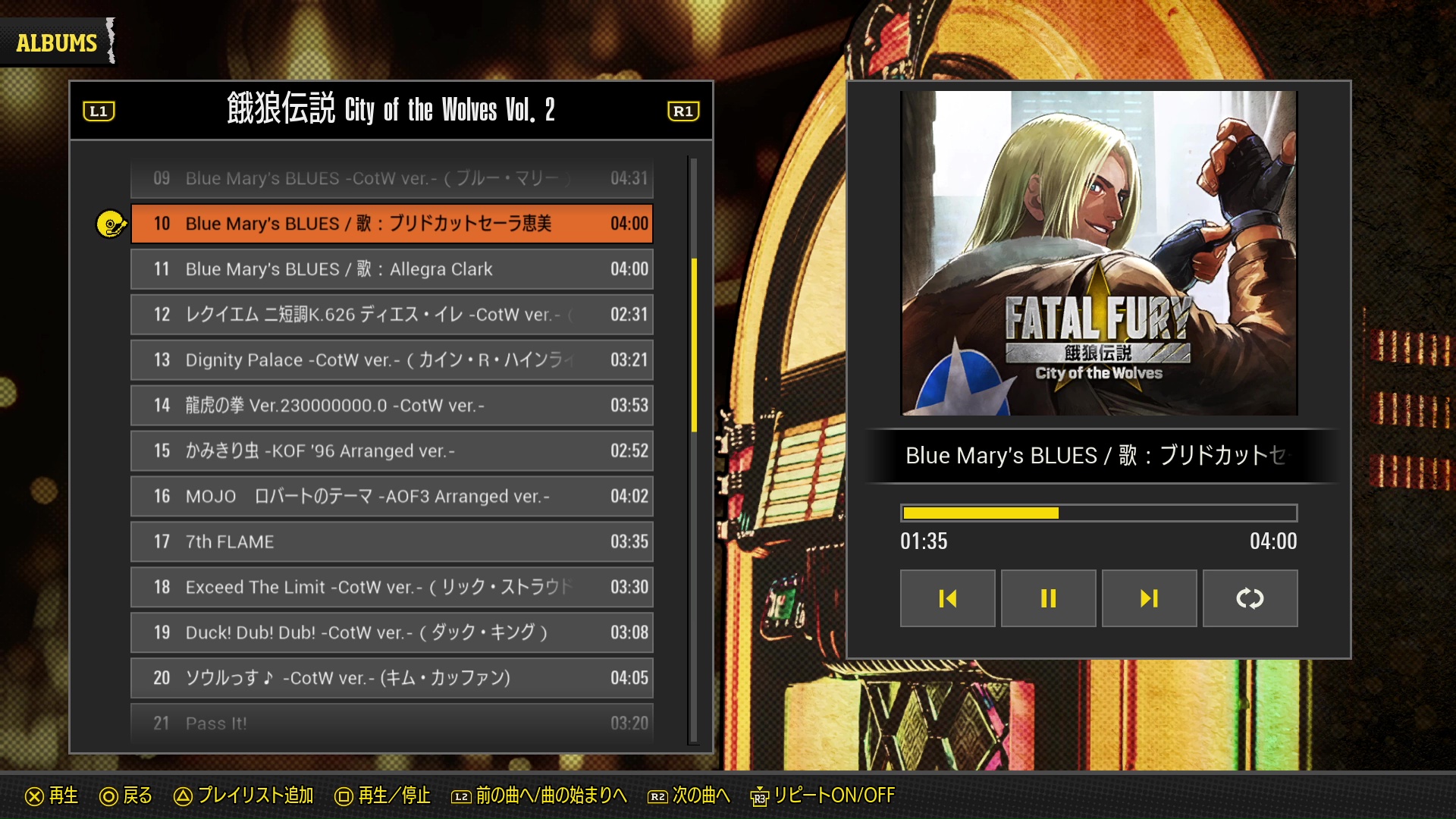Click the circle button 戻る prompt

point(126,795)
